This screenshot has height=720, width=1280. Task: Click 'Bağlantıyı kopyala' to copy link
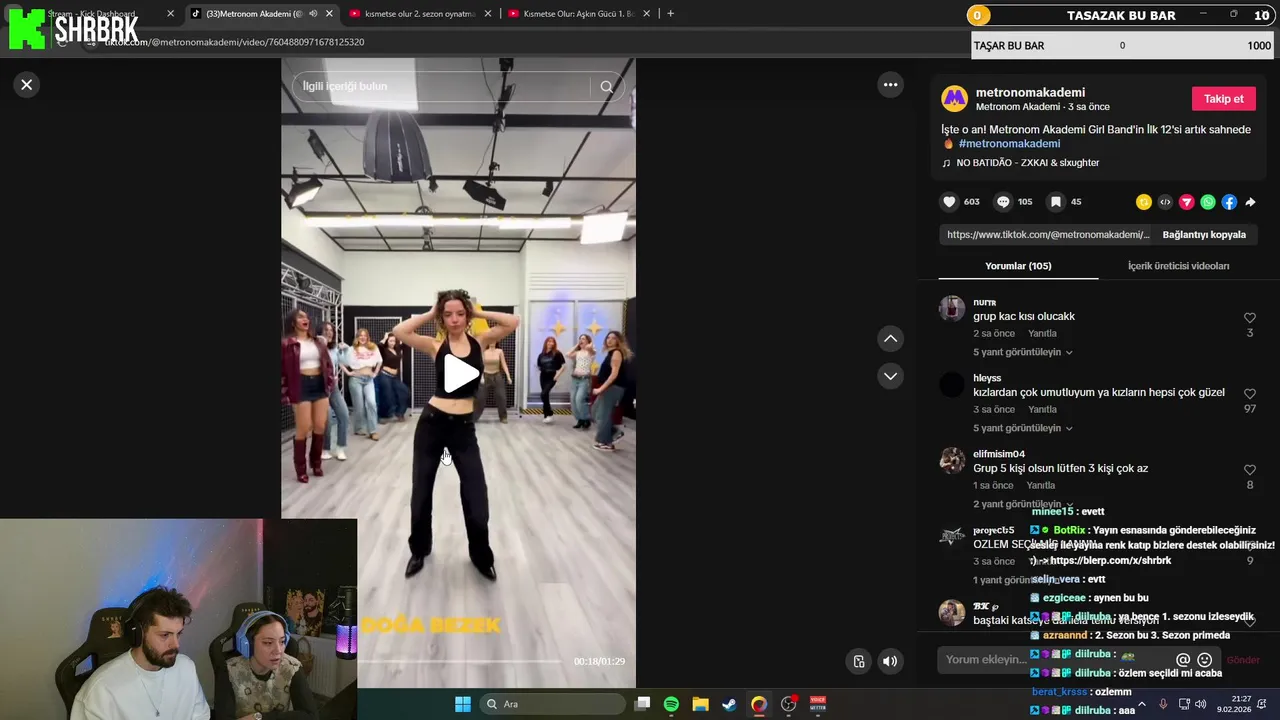1204,235
